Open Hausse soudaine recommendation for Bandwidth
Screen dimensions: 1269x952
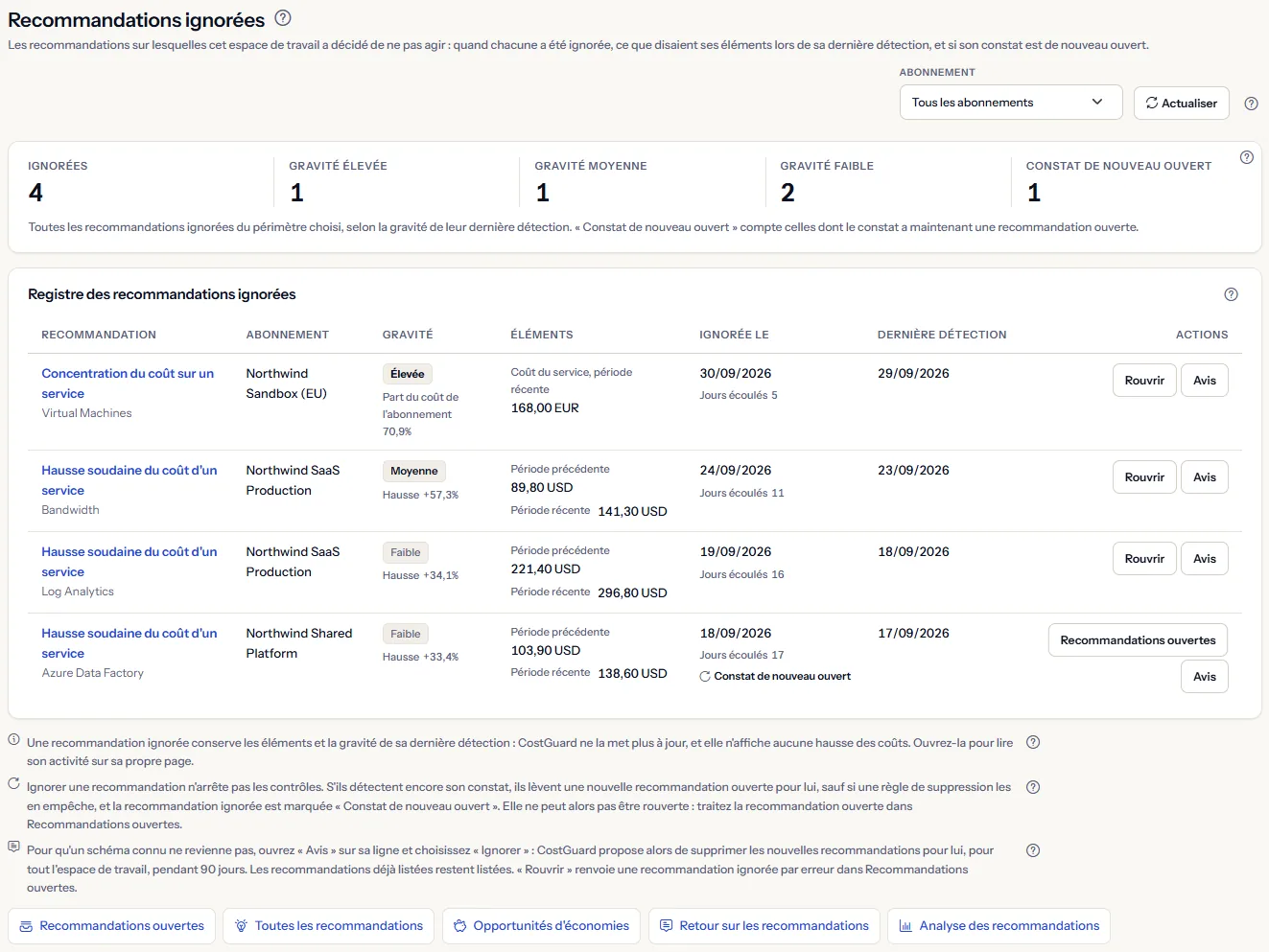click(x=129, y=480)
